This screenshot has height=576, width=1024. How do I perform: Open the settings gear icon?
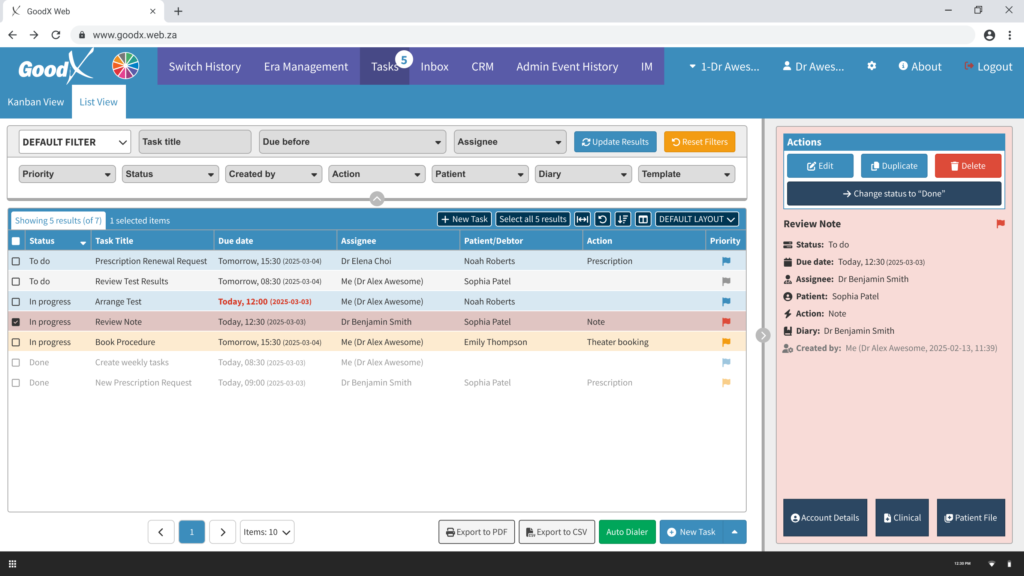coord(872,66)
